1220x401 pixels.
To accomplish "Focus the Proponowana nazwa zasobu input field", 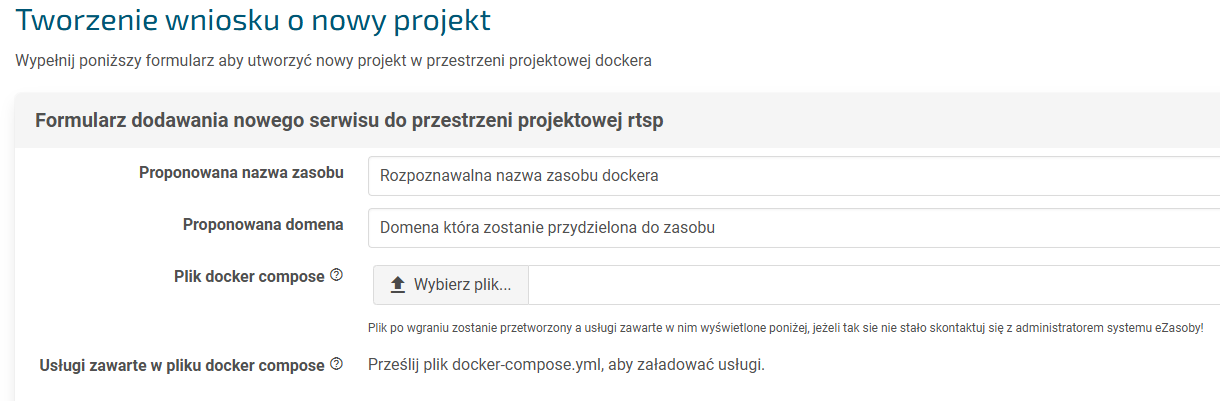I will coord(790,175).
